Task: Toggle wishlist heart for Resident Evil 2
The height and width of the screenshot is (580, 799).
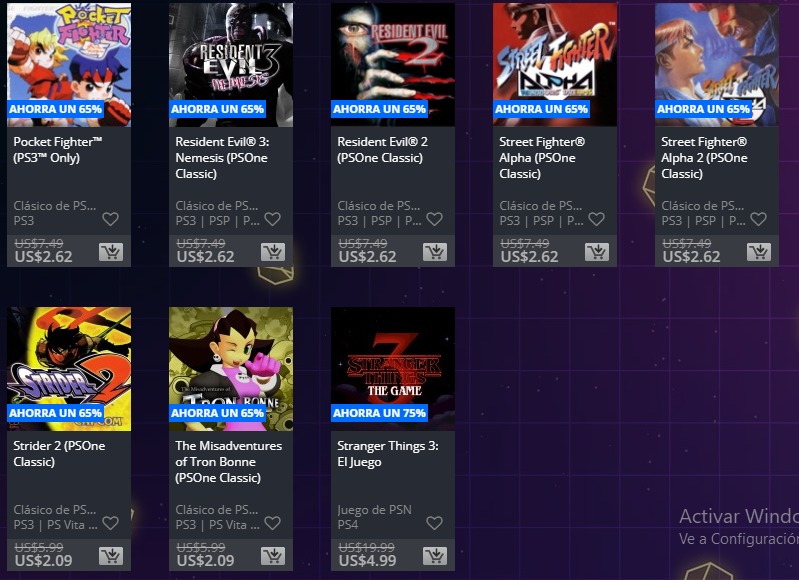Action: pyautogui.click(x=434, y=219)
